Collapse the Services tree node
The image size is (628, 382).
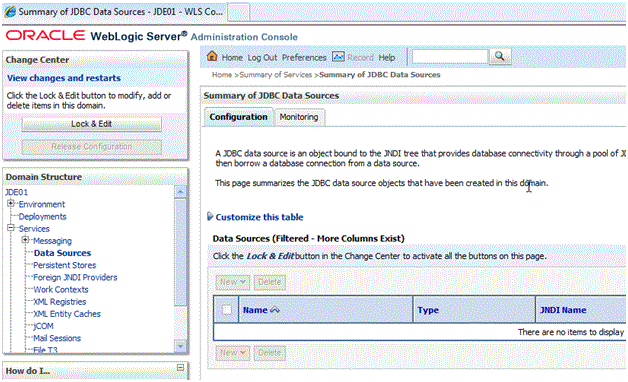click(11, 228)
